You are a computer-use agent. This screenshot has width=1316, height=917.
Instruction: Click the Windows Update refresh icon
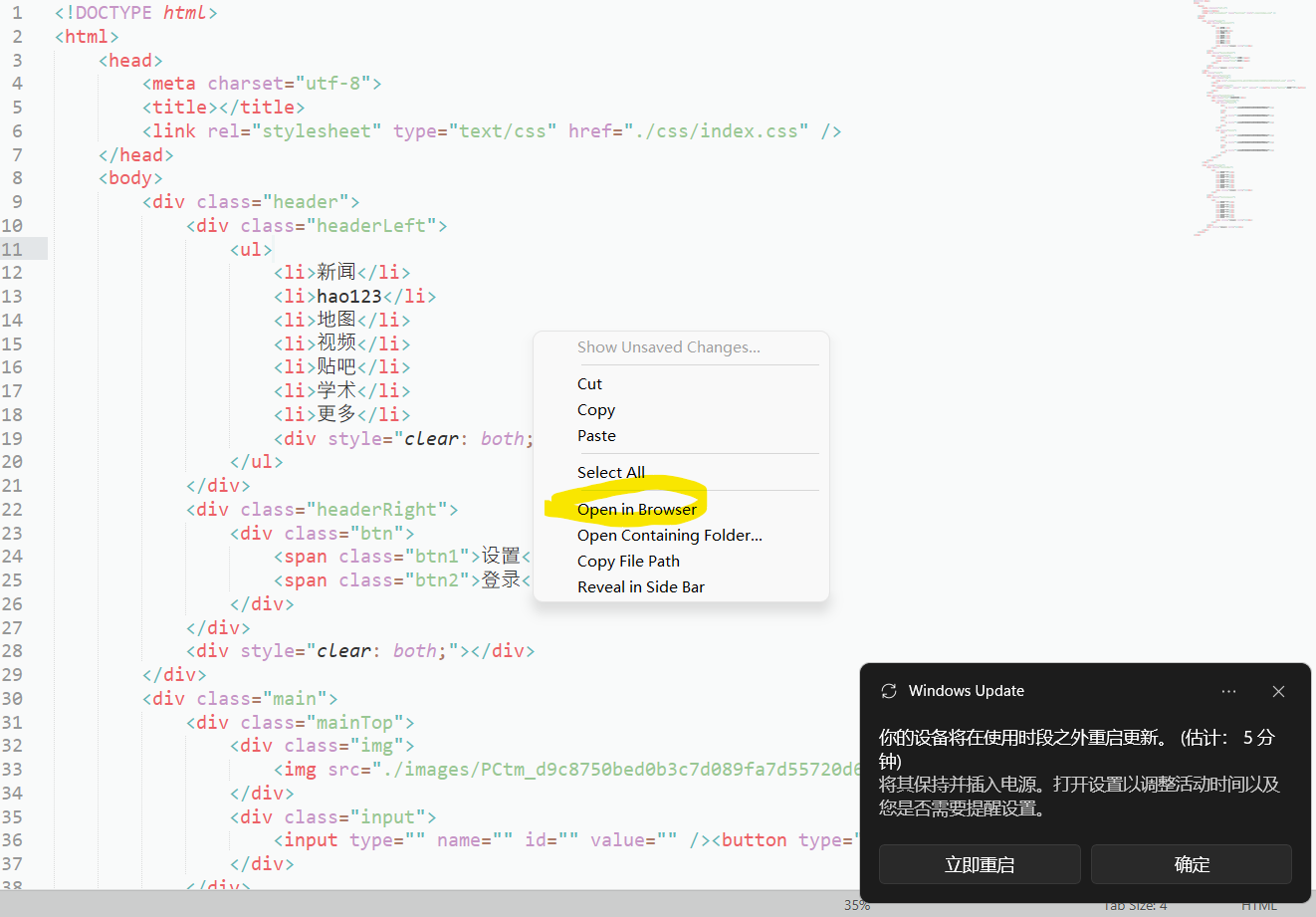(889, 691)
